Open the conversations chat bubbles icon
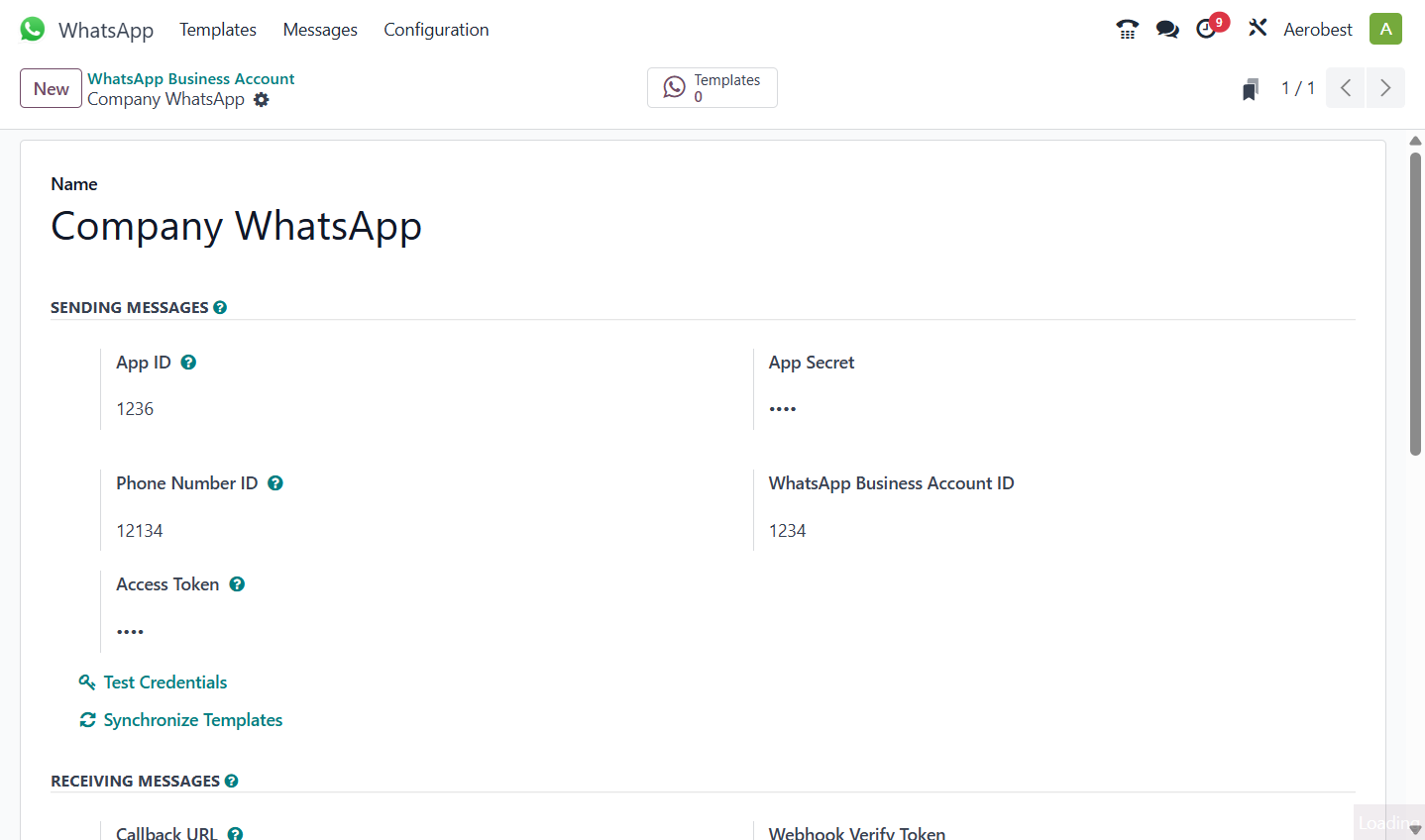 (1167, 30)
